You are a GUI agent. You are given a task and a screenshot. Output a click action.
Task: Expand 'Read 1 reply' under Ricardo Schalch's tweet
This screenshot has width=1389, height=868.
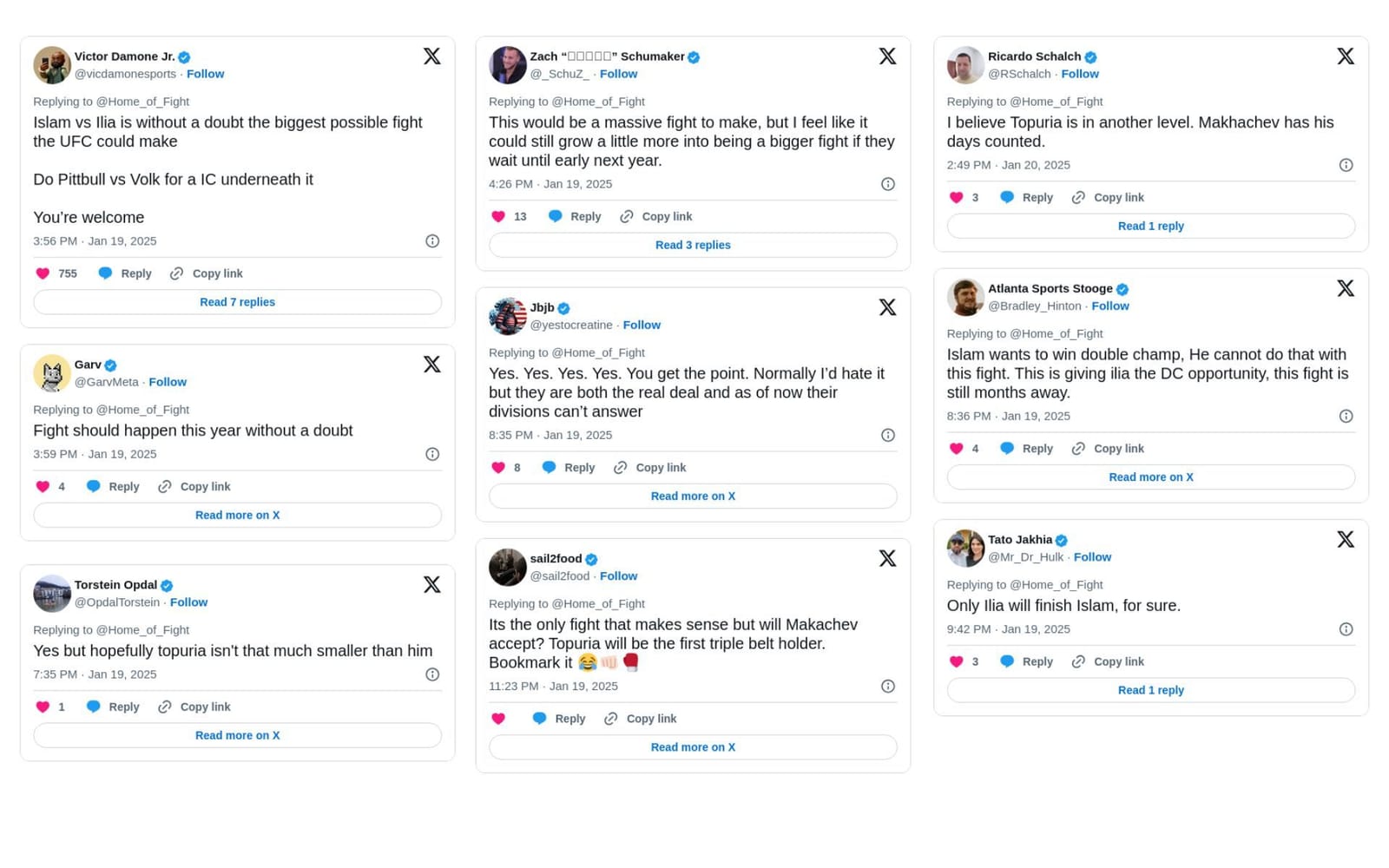click(x=1150, y=227)
